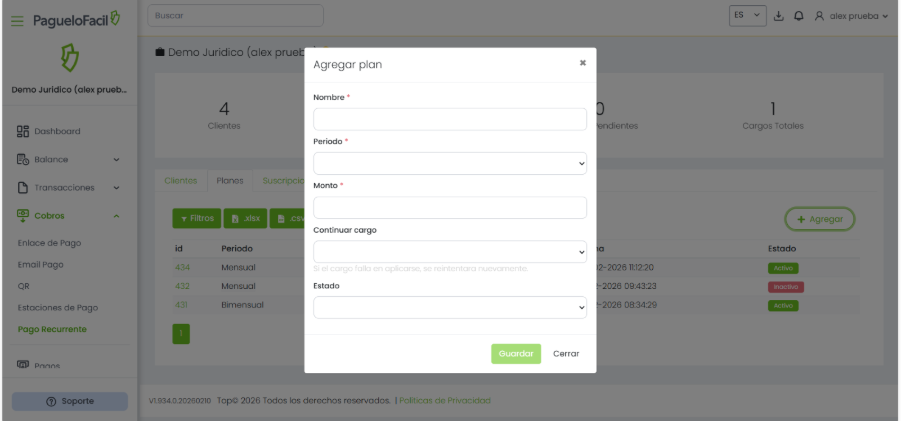Screen dimensions: 901x421
Task: Export the table as .xlsx
Action: (x=244, y=218)
